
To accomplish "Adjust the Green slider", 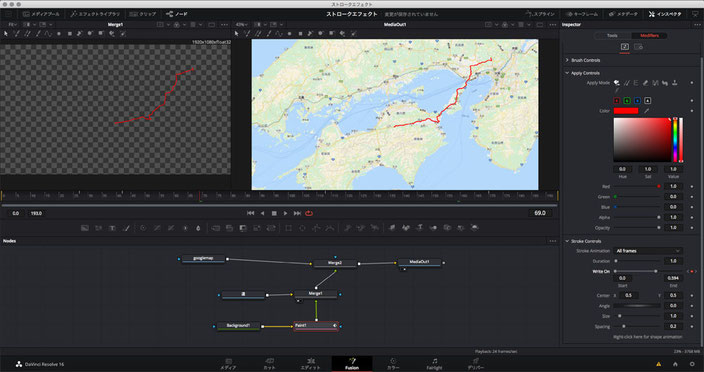I will [637, 196].
